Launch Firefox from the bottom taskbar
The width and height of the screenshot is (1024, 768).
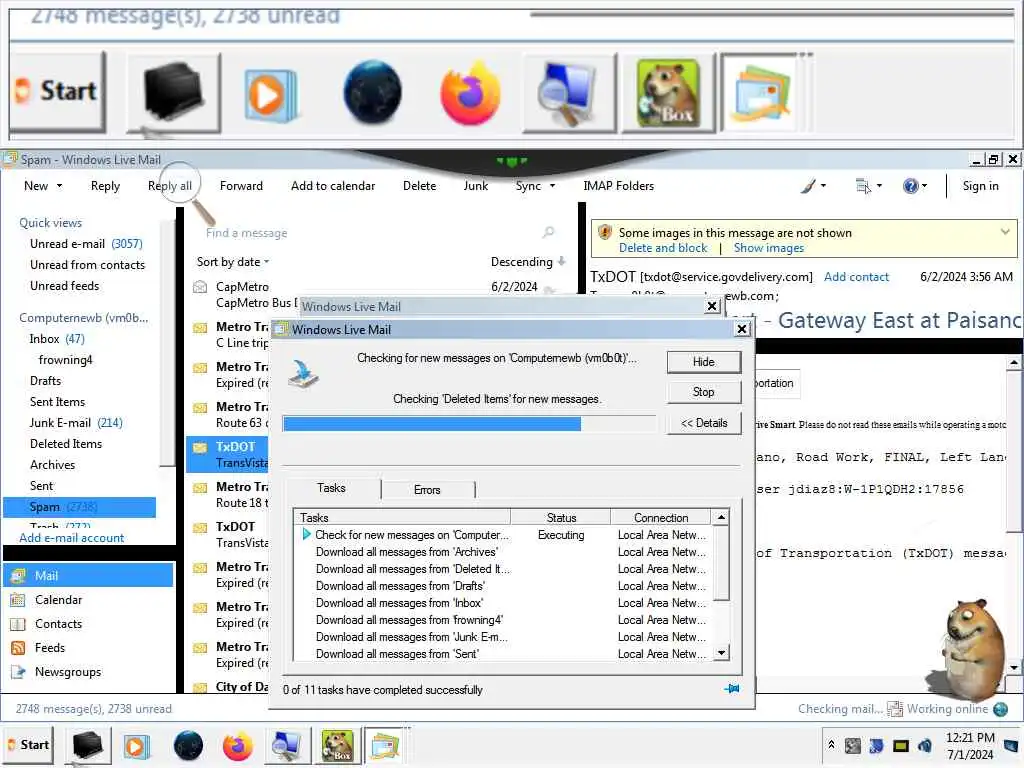pos(237,746)
